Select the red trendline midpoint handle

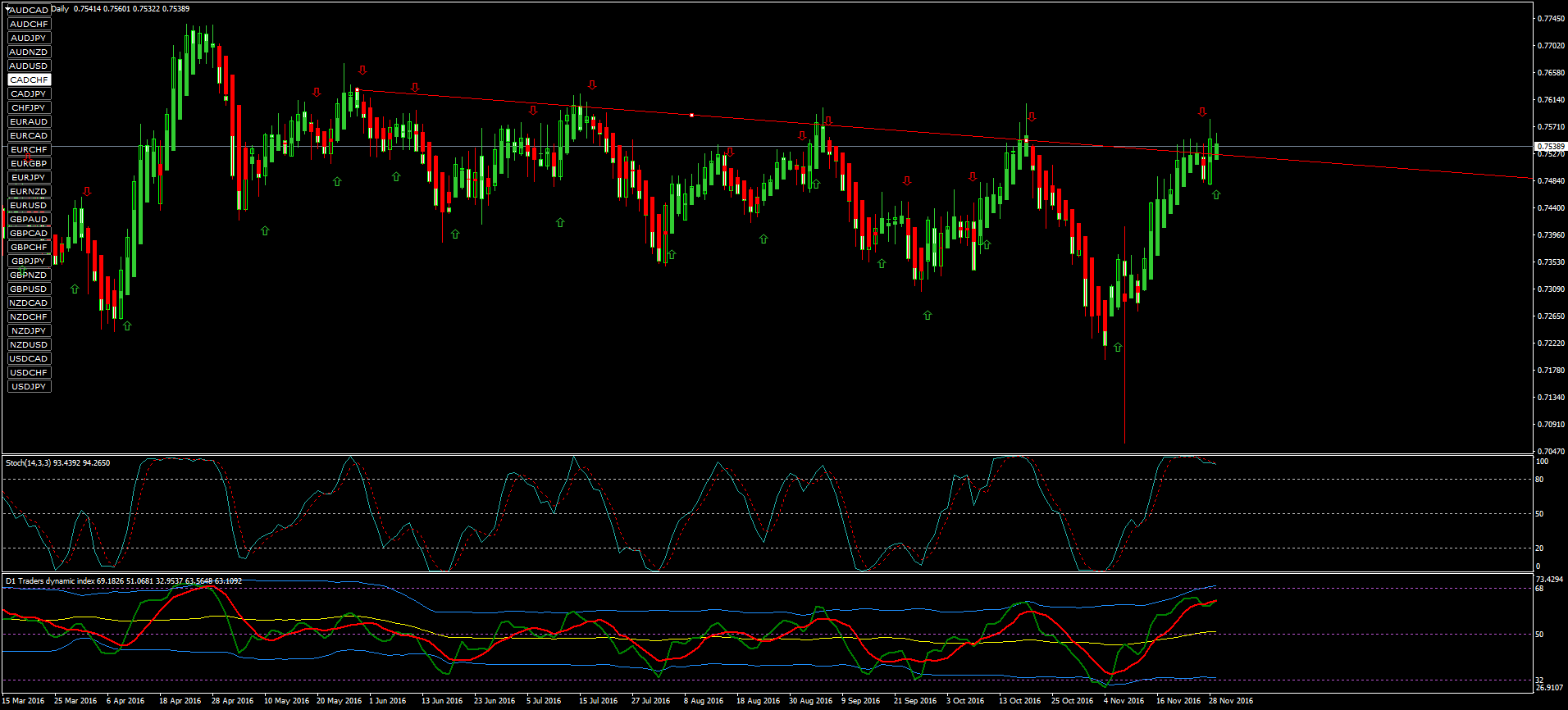pos(691,116)
